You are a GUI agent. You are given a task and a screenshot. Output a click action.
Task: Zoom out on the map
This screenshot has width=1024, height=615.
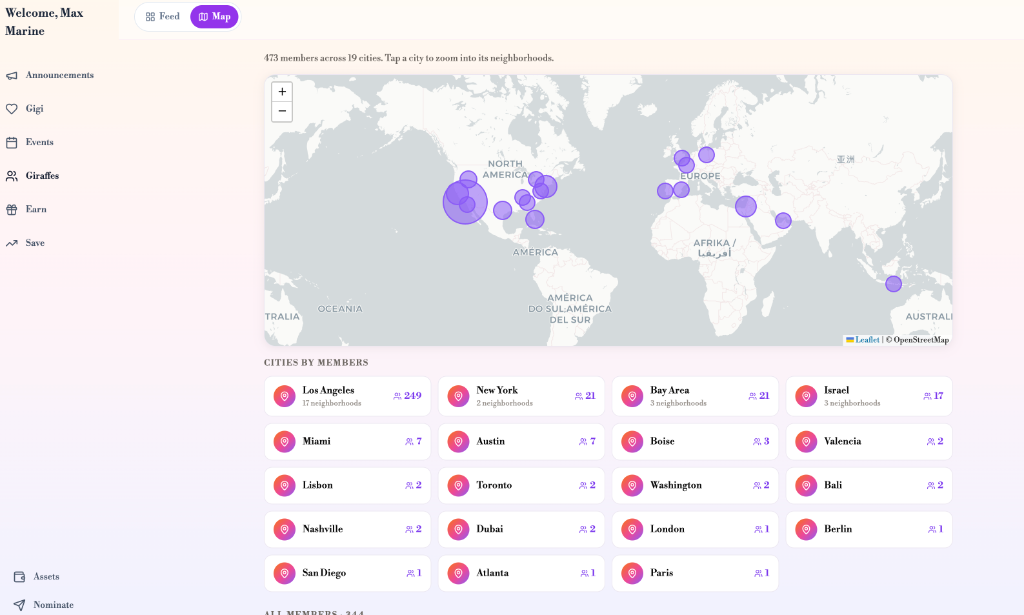(282, 112)
